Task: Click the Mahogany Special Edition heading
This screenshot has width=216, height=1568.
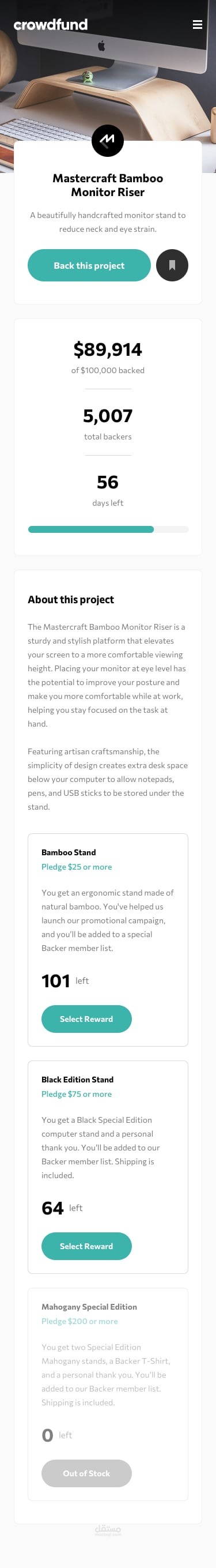Action: pyautogui.click(x=89, y=1306)
